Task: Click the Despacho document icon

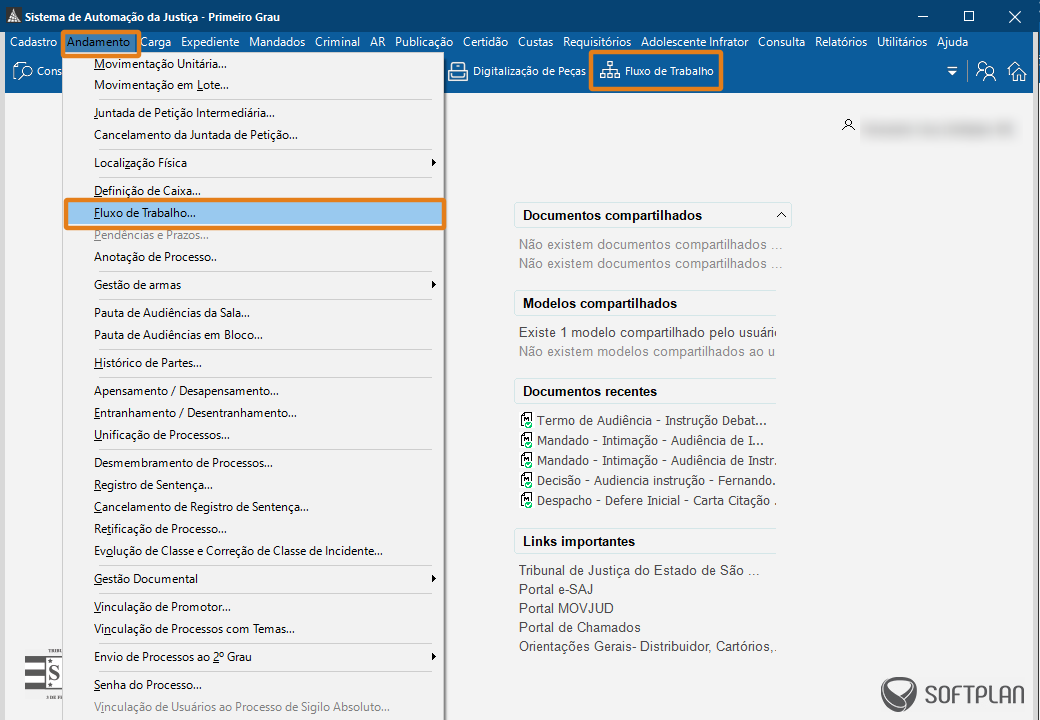Action: click(527, 500)
